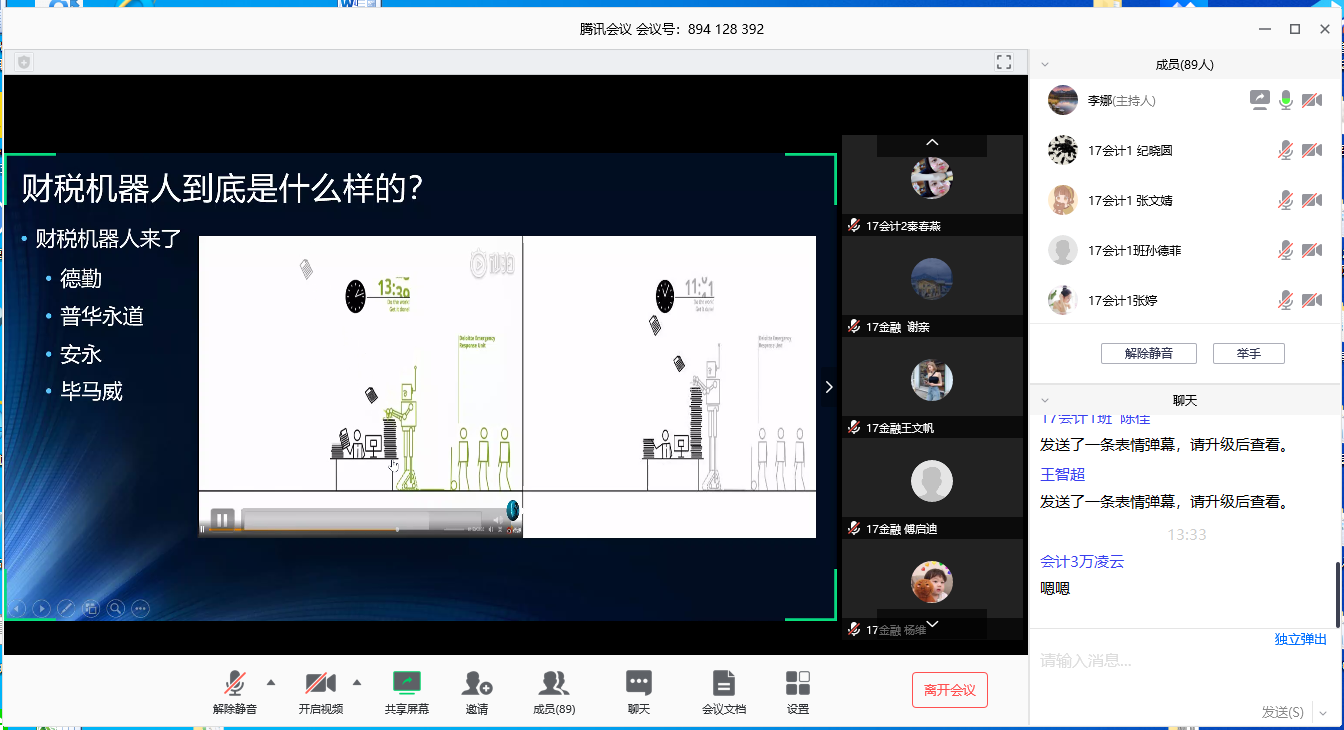Open the 设置 settings icon
Viewport: 1344px width, 730px height.
pyautogui.click(x=797, y=684)
